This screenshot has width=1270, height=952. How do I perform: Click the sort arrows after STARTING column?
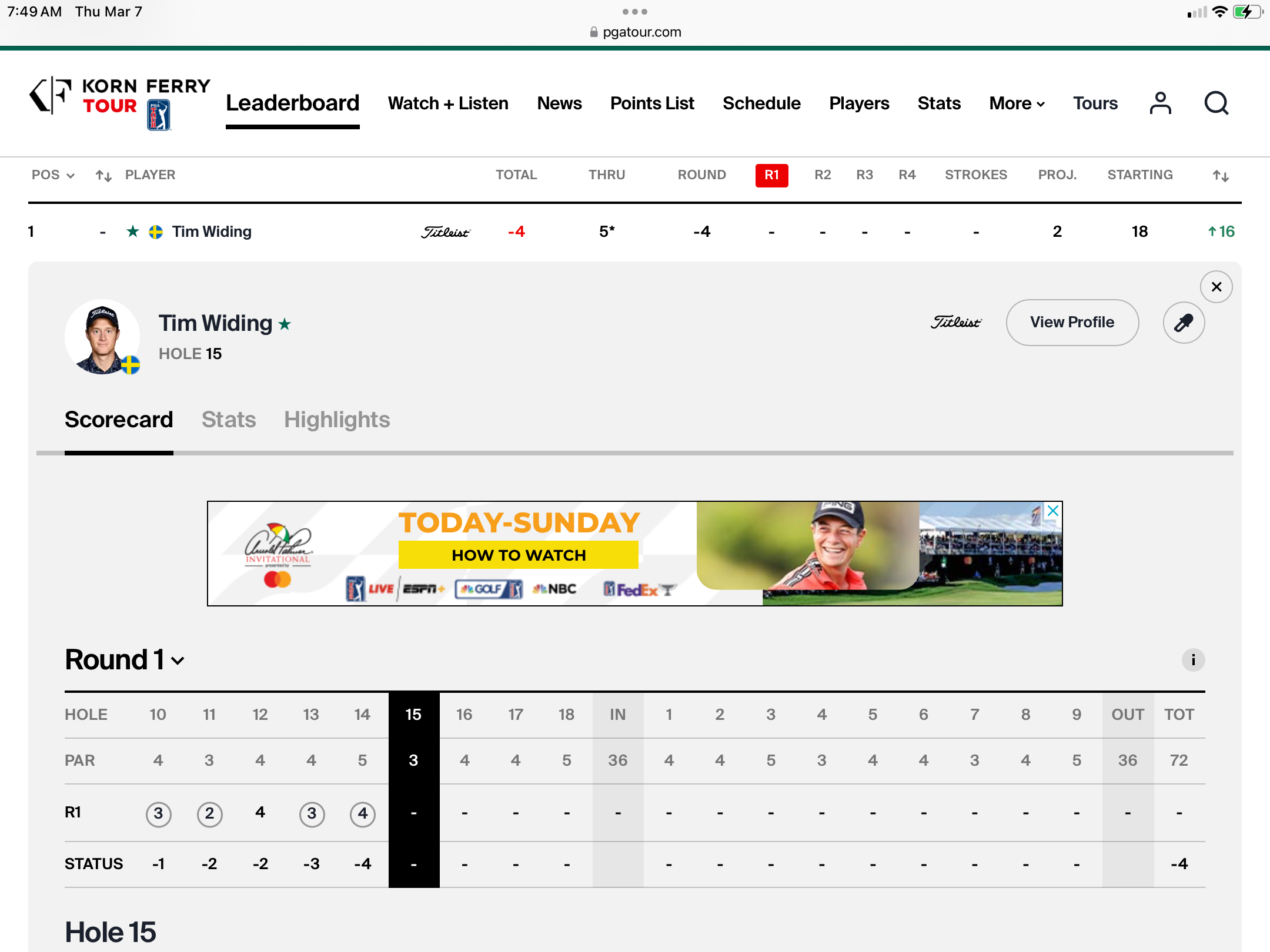point(1221,175)
